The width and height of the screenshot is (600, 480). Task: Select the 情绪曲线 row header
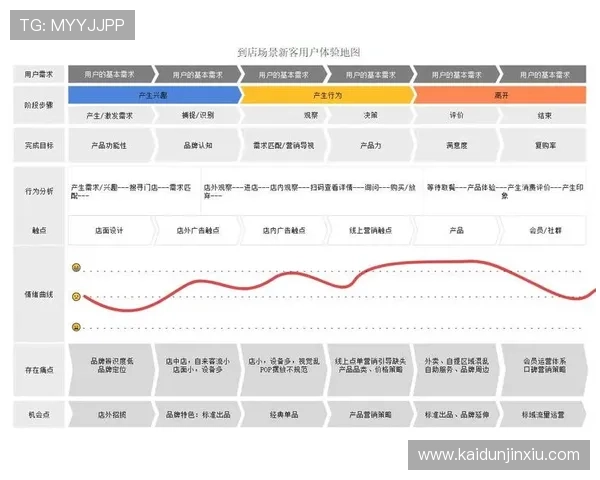39,294
